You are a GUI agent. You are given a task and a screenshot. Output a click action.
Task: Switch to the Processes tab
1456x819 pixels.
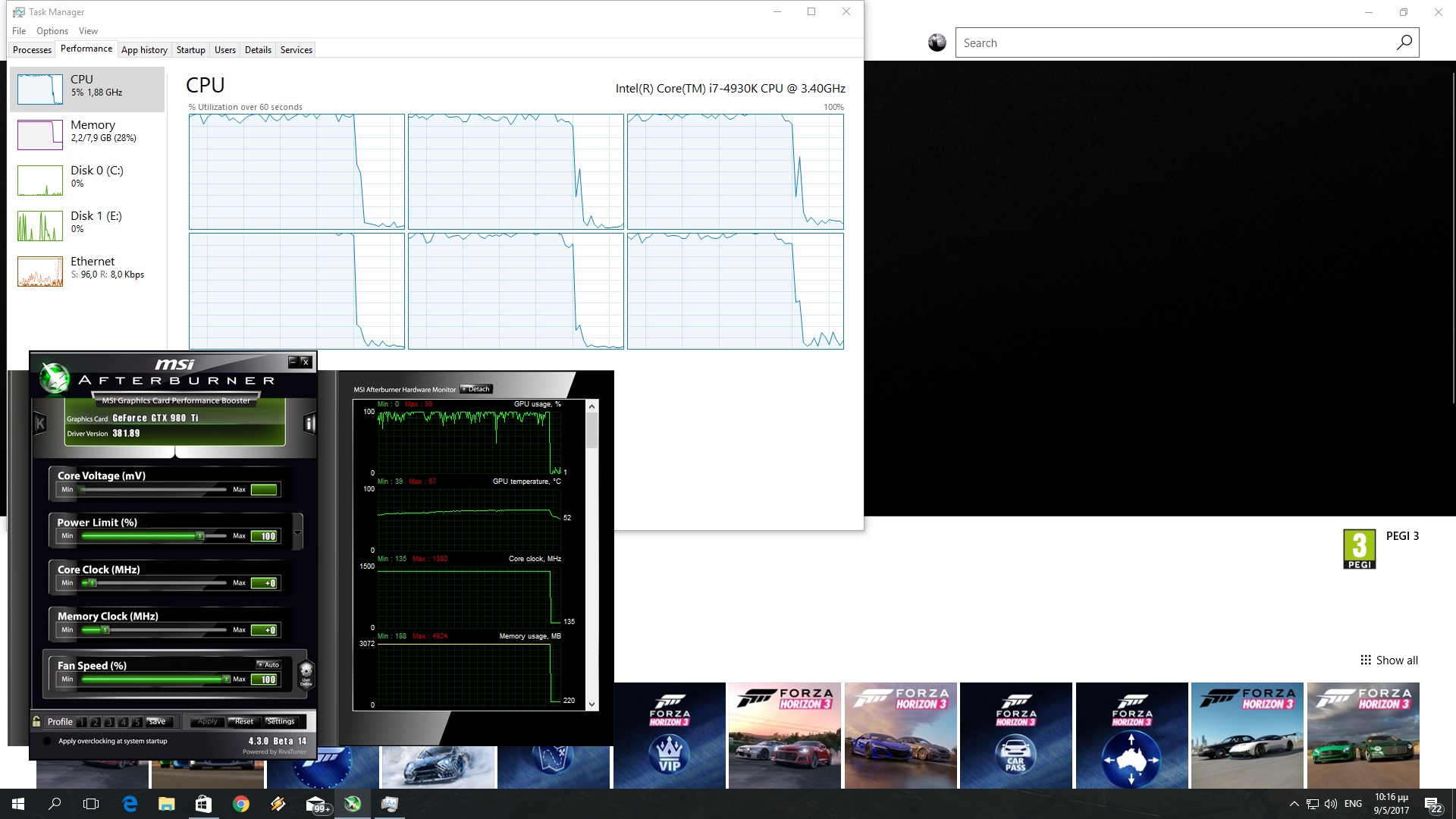(x=33, y=50)
